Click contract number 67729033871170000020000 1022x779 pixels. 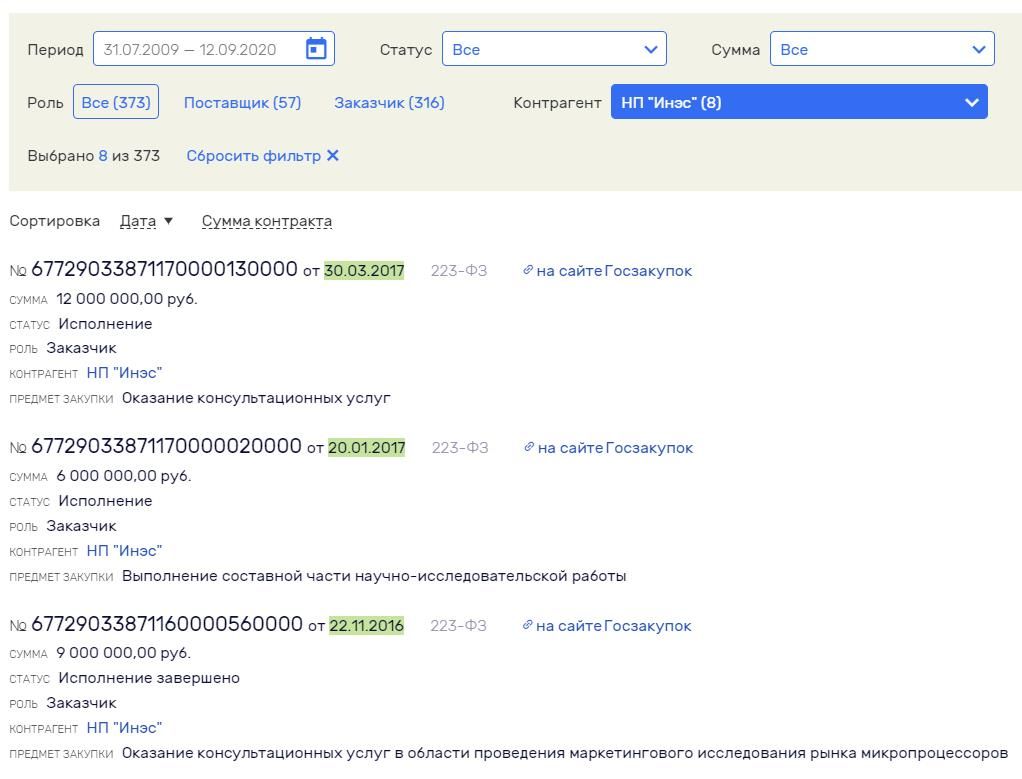pos(166,447)
